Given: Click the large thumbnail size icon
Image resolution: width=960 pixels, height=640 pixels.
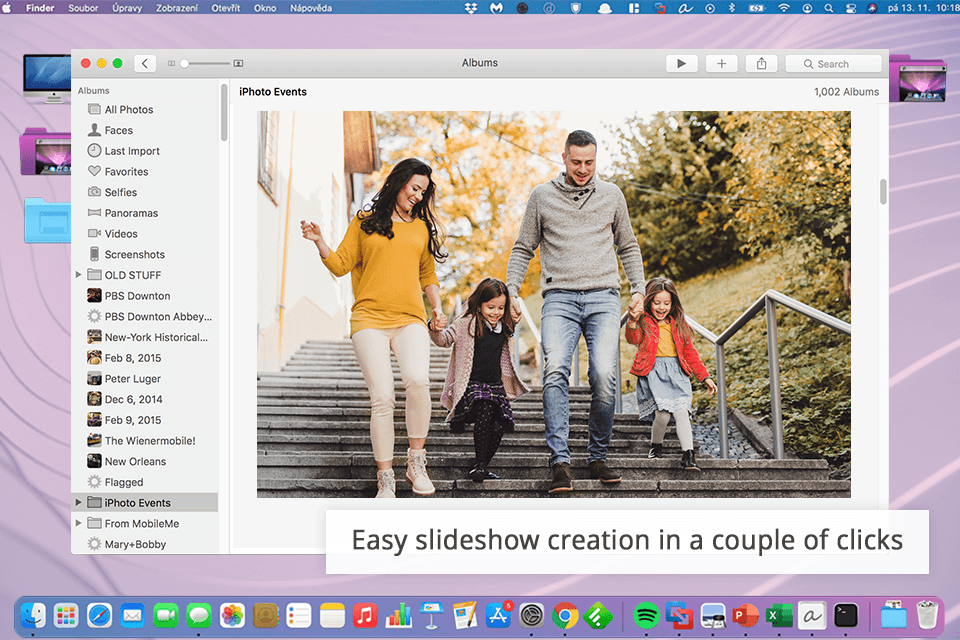Looking at the screenshot, I should pos(238,64).
